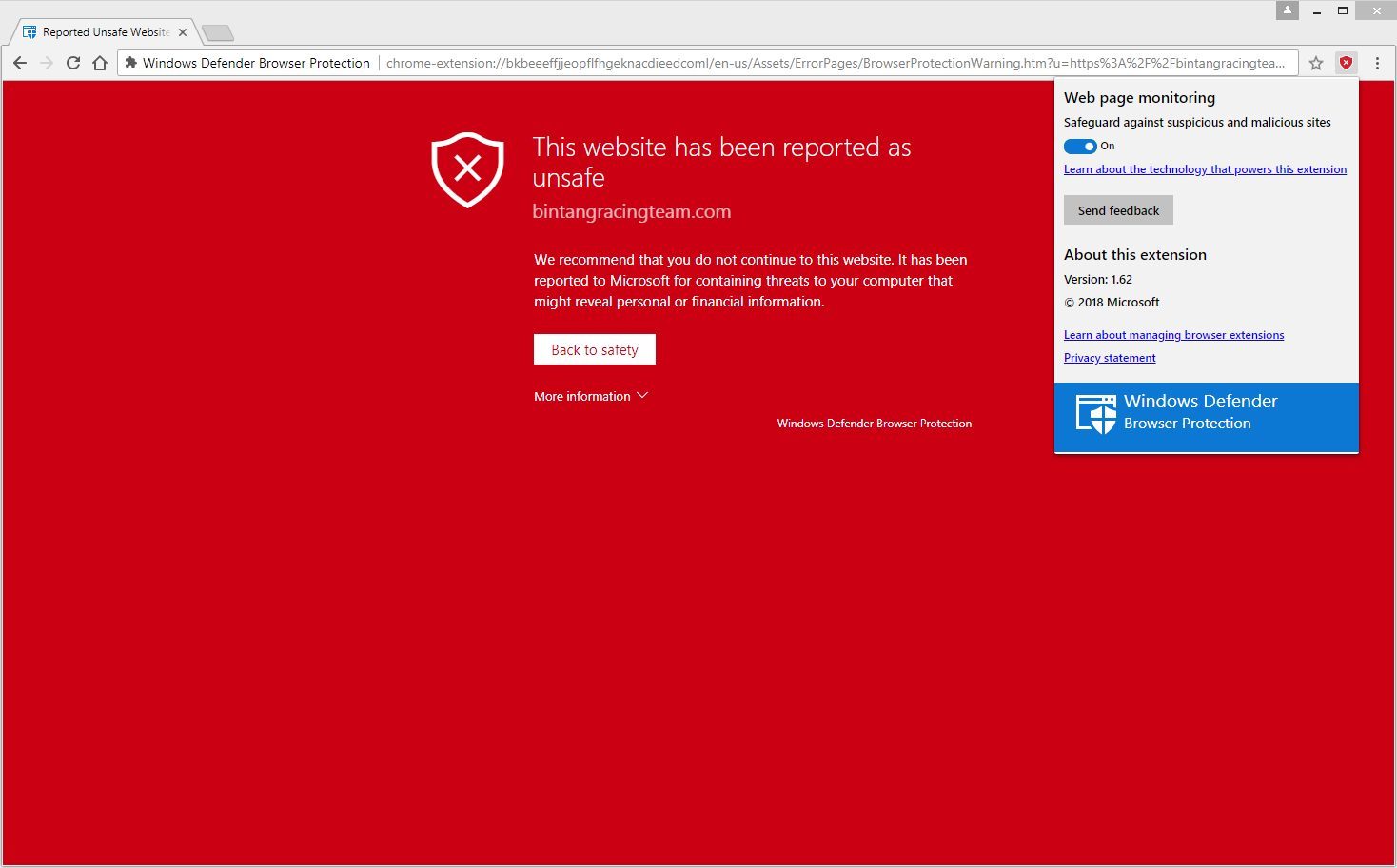1397x868 pixels.
Task: Open link about technology powering extension
Action: point(1205,169)
